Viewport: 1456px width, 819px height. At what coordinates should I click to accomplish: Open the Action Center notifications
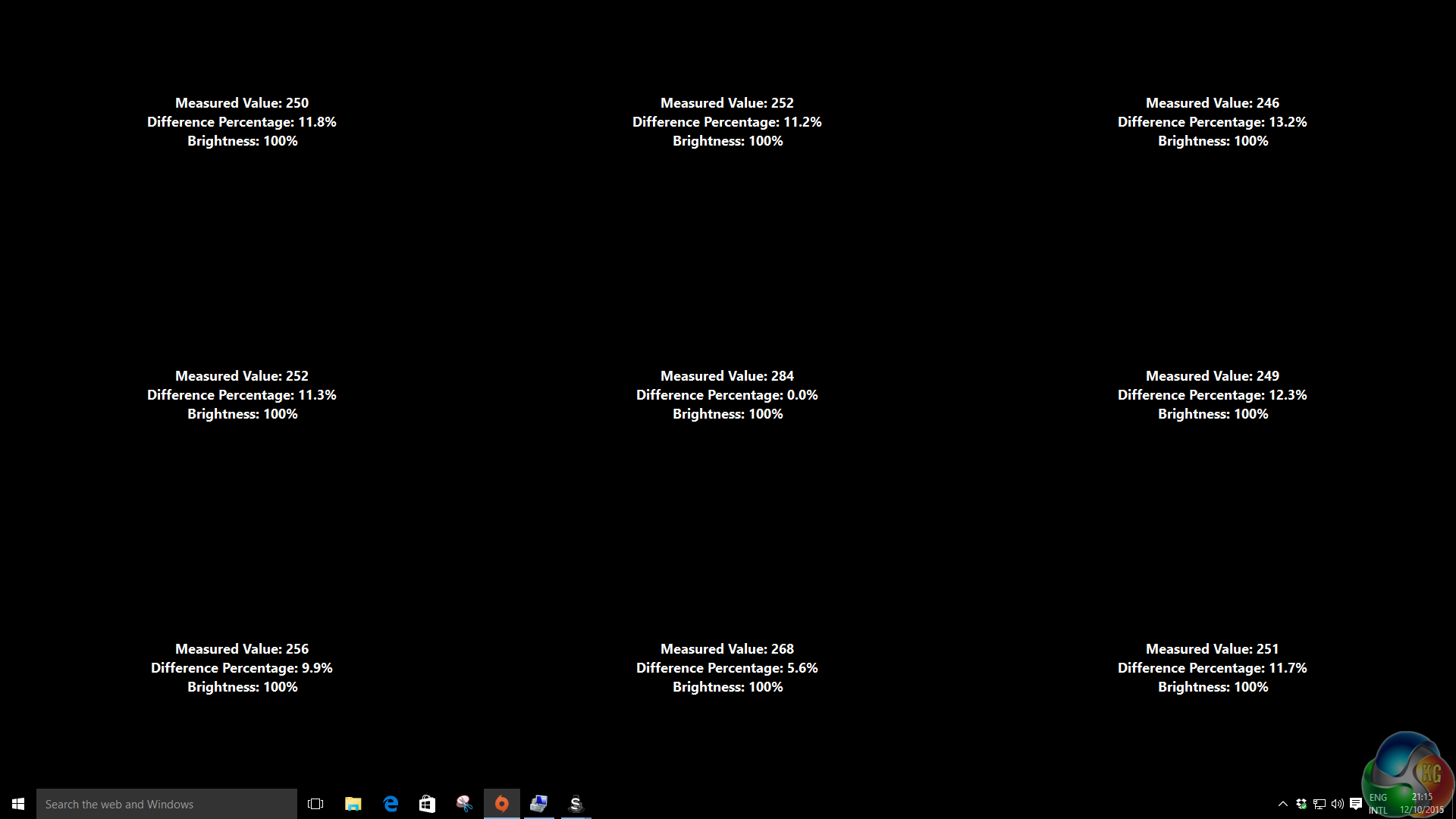point(1356,804)
